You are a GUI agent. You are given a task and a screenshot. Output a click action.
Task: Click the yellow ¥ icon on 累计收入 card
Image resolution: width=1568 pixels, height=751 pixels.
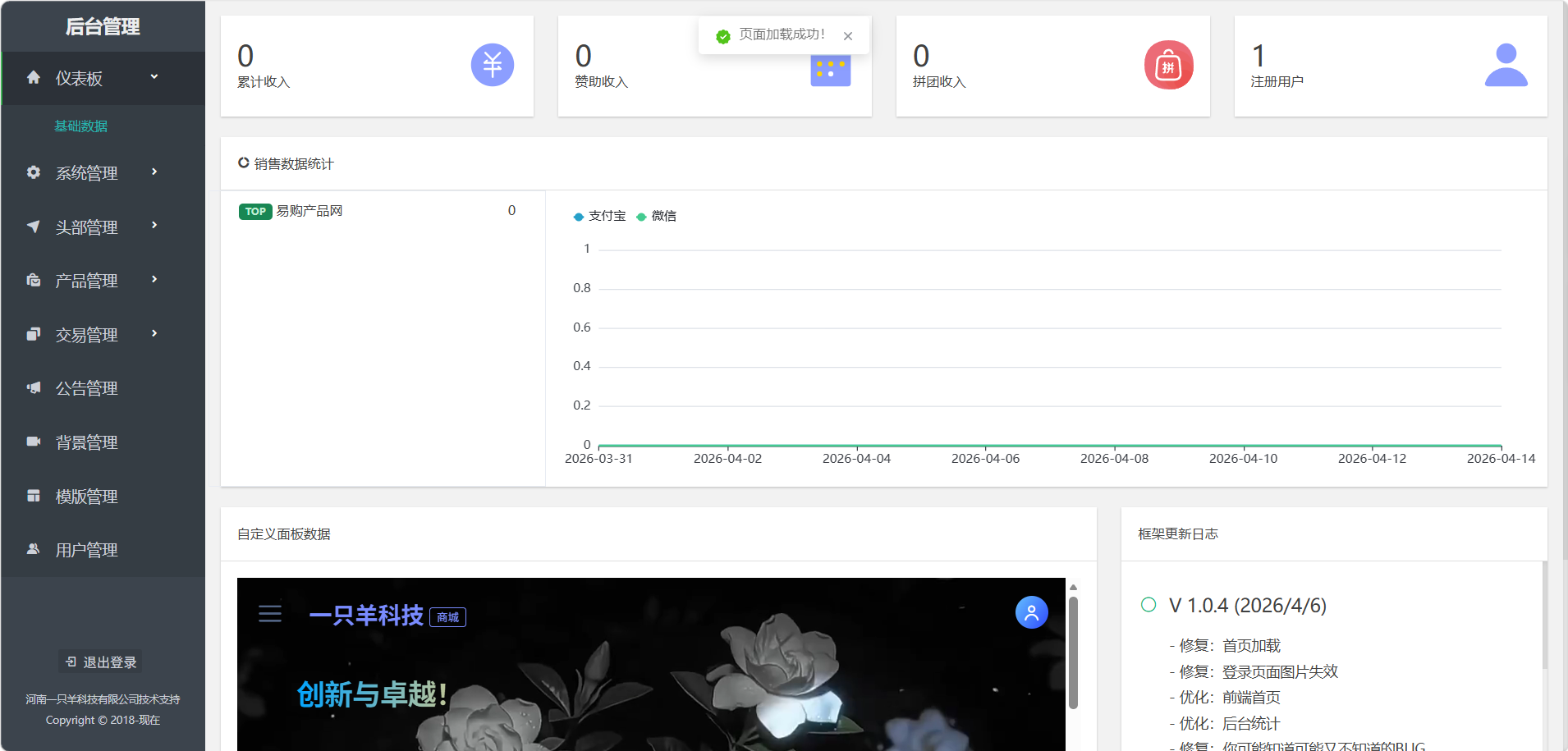491,64
